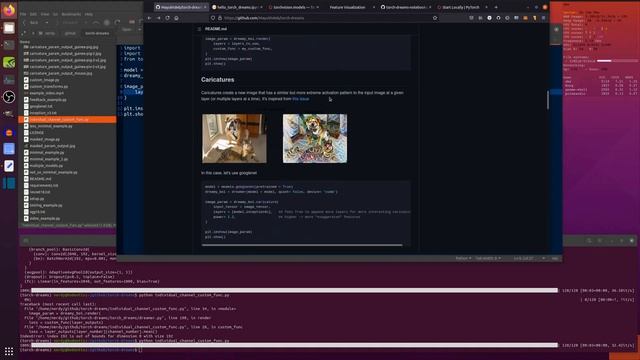The width and height of the screenshot is (640, 360).
Task: Launch the Terminal from the dock
Action: coord(9,45)
